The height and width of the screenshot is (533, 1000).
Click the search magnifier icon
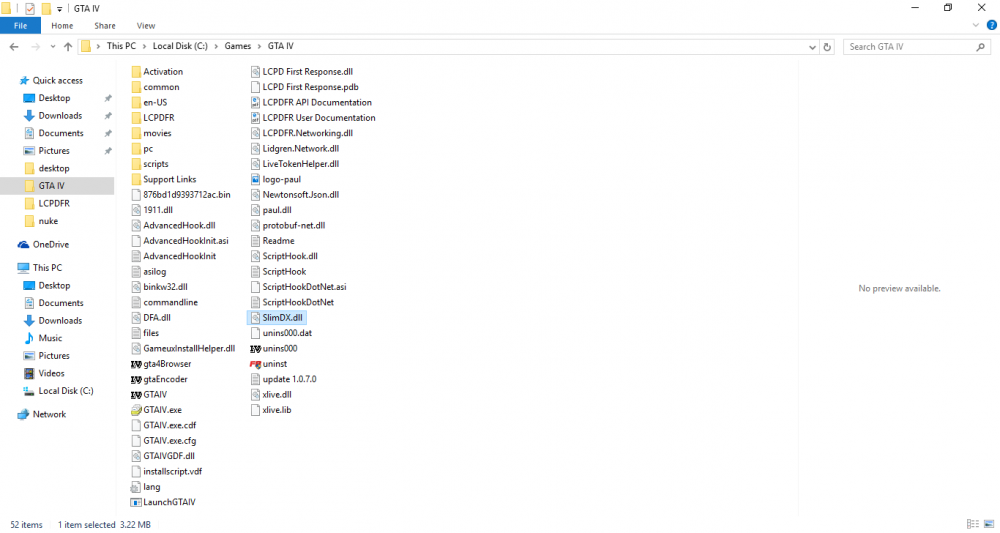pos(981,47)
